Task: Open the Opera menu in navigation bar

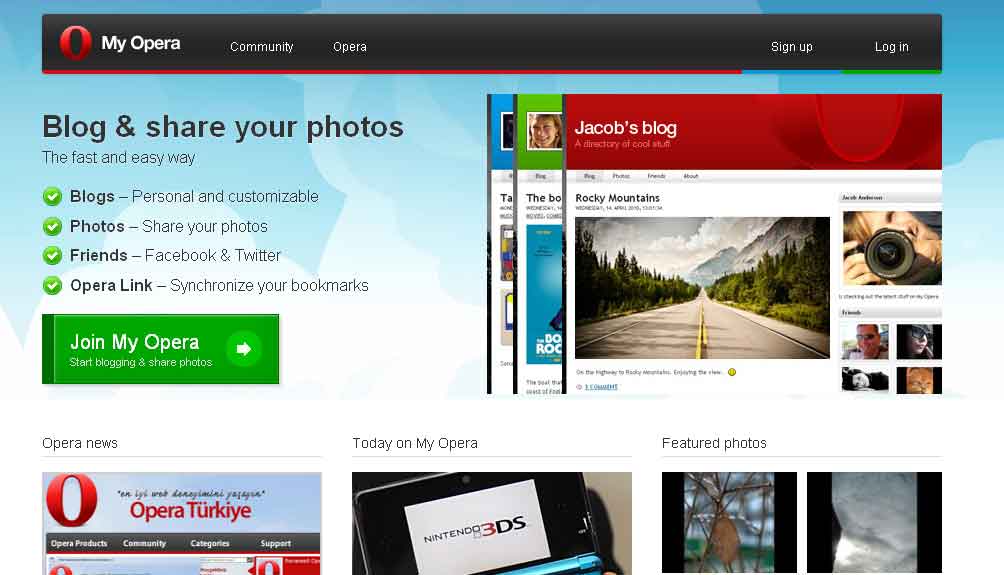Action: (350, 47)
